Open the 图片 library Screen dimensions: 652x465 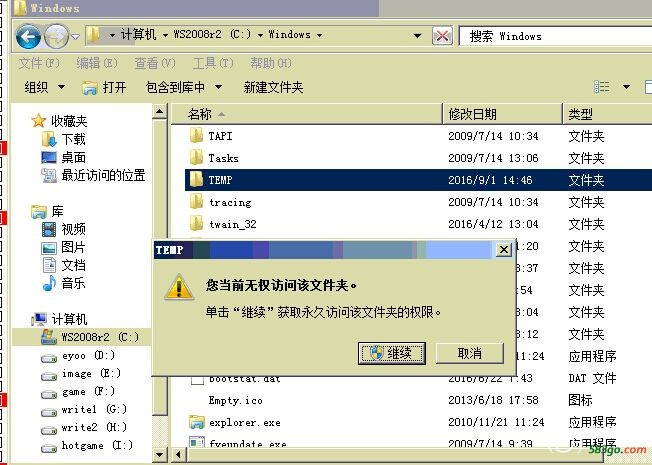64,247
